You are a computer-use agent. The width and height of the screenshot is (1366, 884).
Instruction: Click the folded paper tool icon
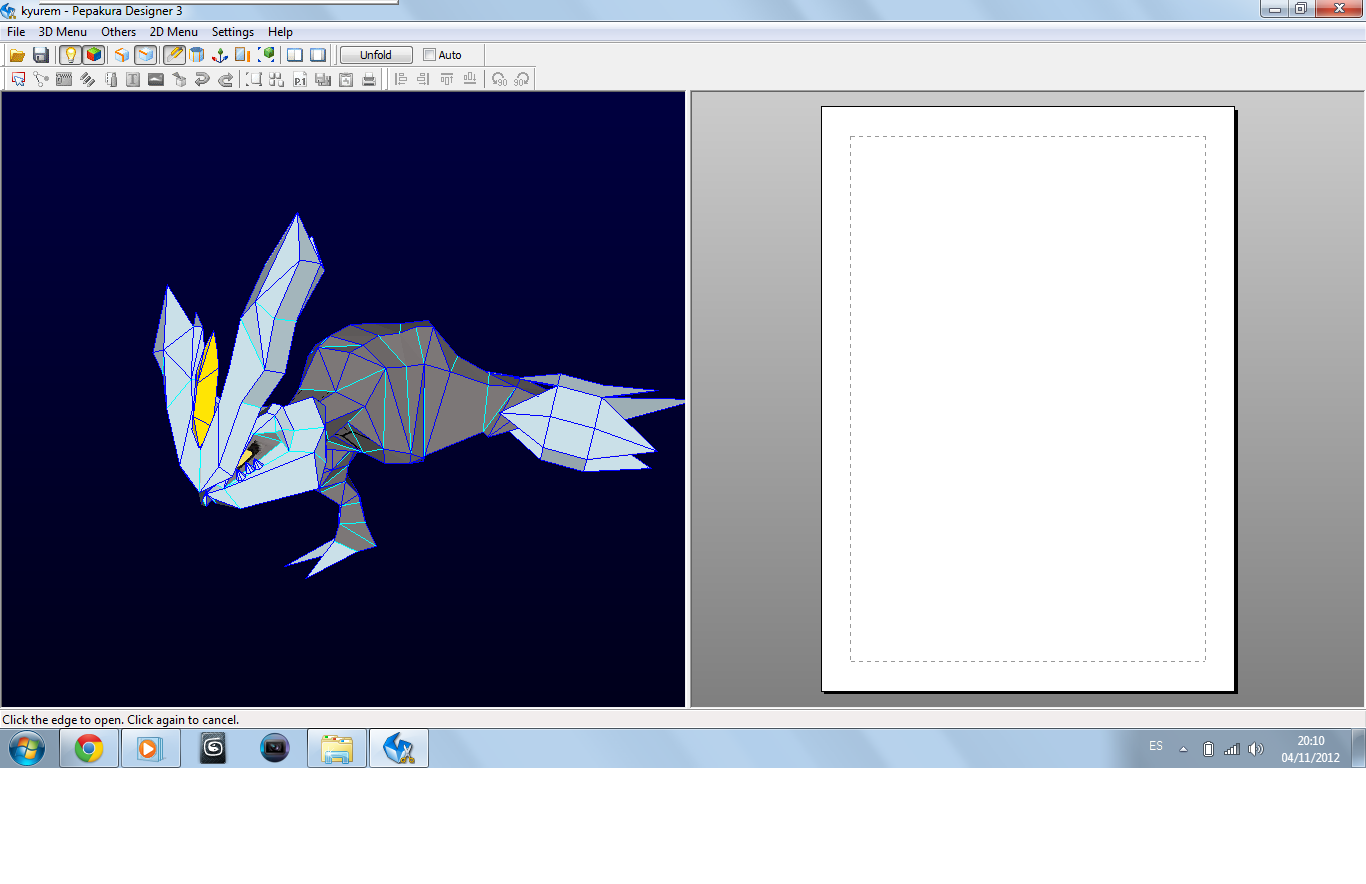(110, 79)
